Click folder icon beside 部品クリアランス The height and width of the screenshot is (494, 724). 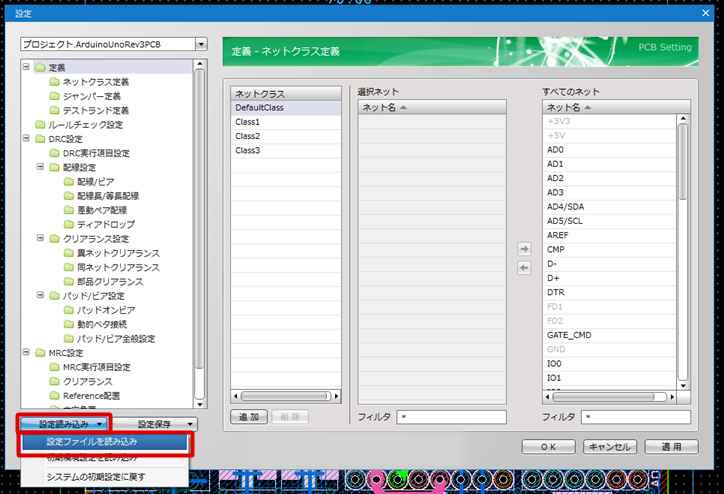pyautogui.click(x=69, y=281)
